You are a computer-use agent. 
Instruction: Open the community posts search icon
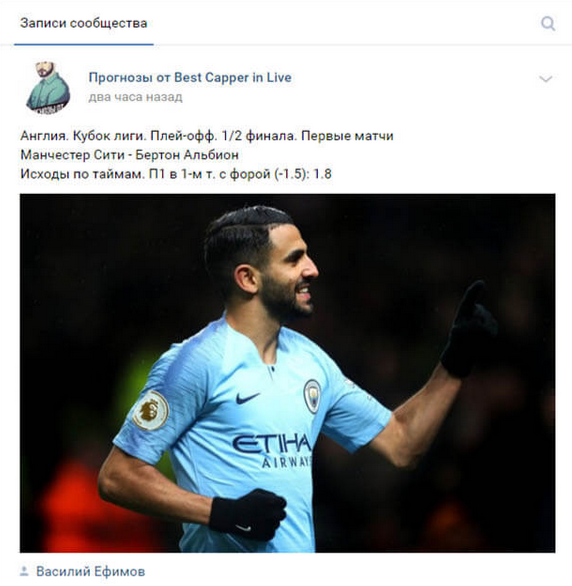(548, 24)
